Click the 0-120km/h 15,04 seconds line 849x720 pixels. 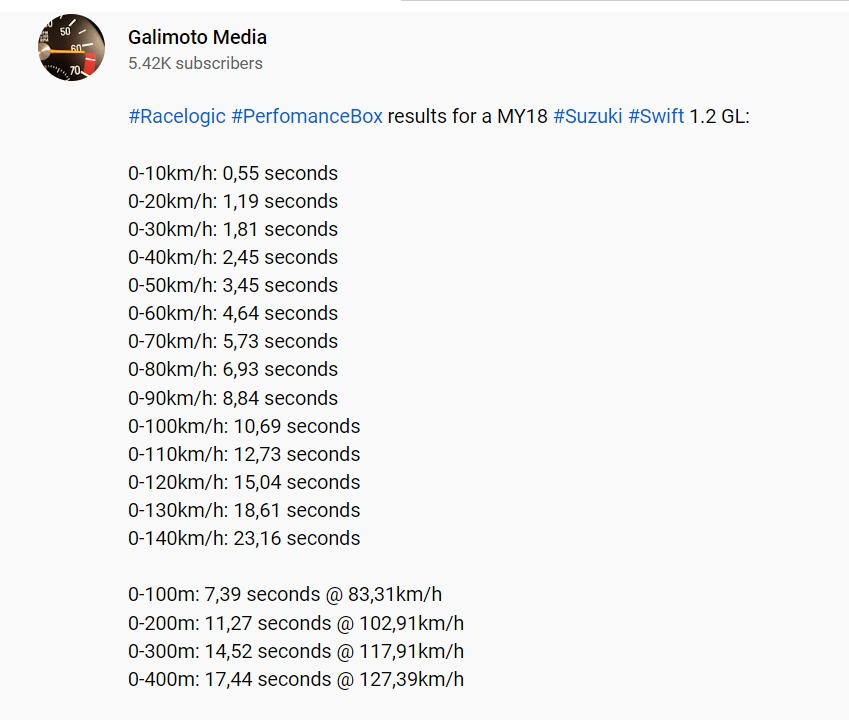(244, 482)
